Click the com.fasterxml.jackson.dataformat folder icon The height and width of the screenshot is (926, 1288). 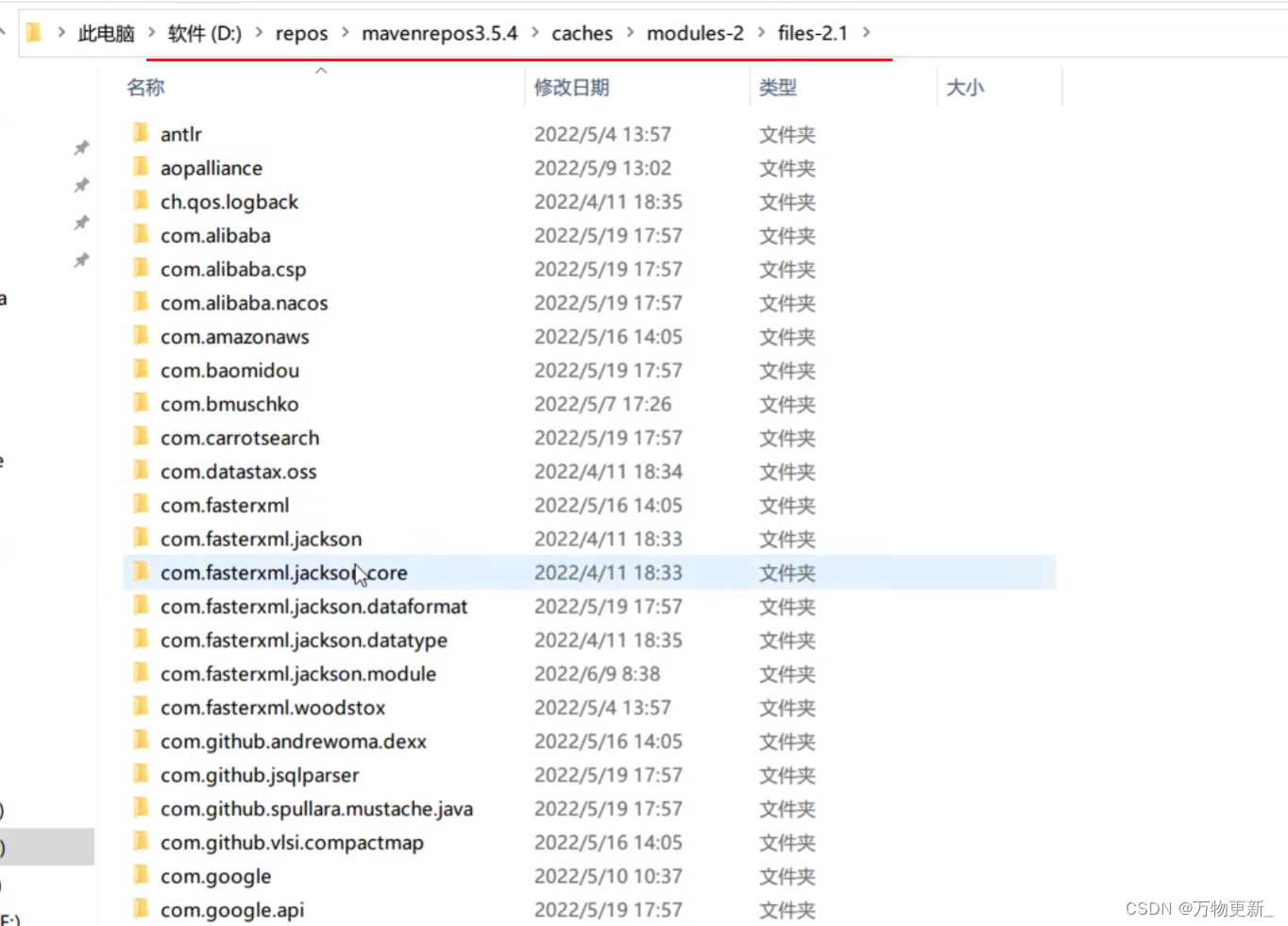point(141,605)
